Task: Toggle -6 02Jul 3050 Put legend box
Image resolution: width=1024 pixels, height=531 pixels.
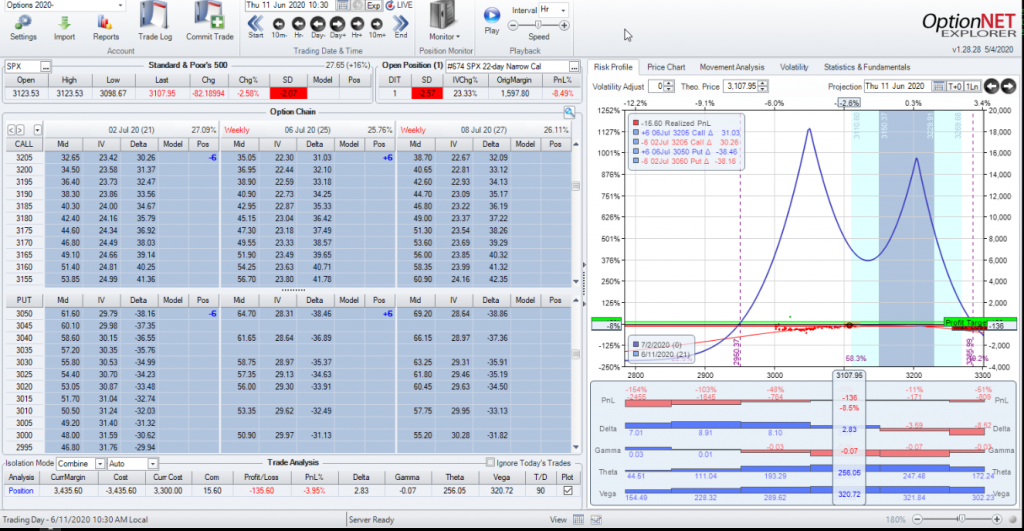Action: coord(635,161)
